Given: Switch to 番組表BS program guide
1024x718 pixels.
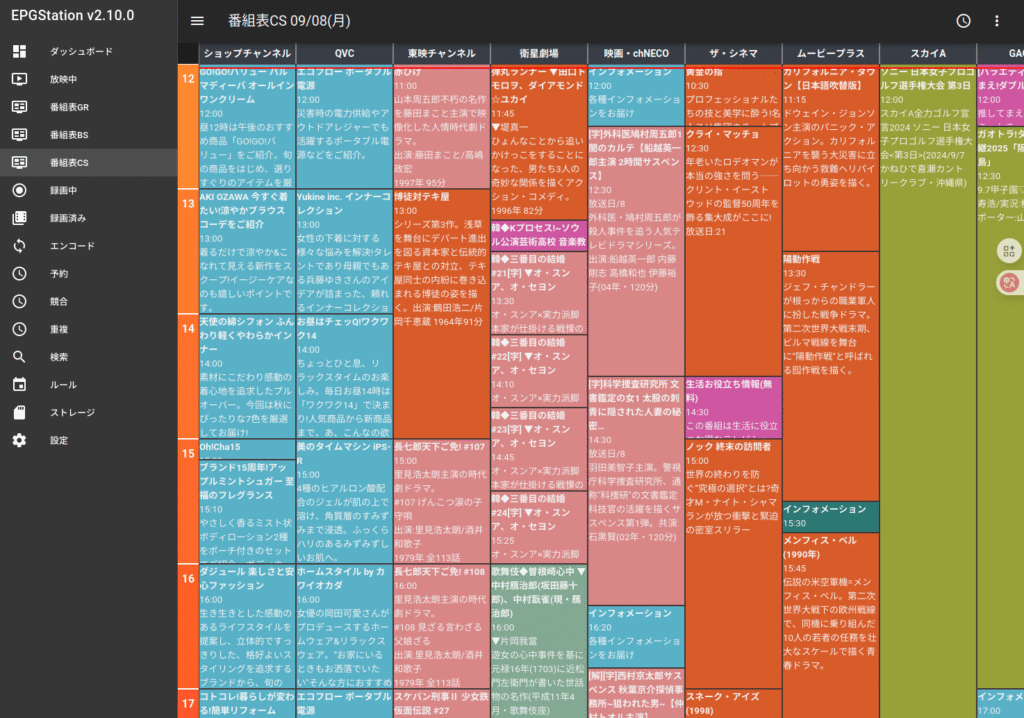Looking at the screenshot, I should coord(69,134).
